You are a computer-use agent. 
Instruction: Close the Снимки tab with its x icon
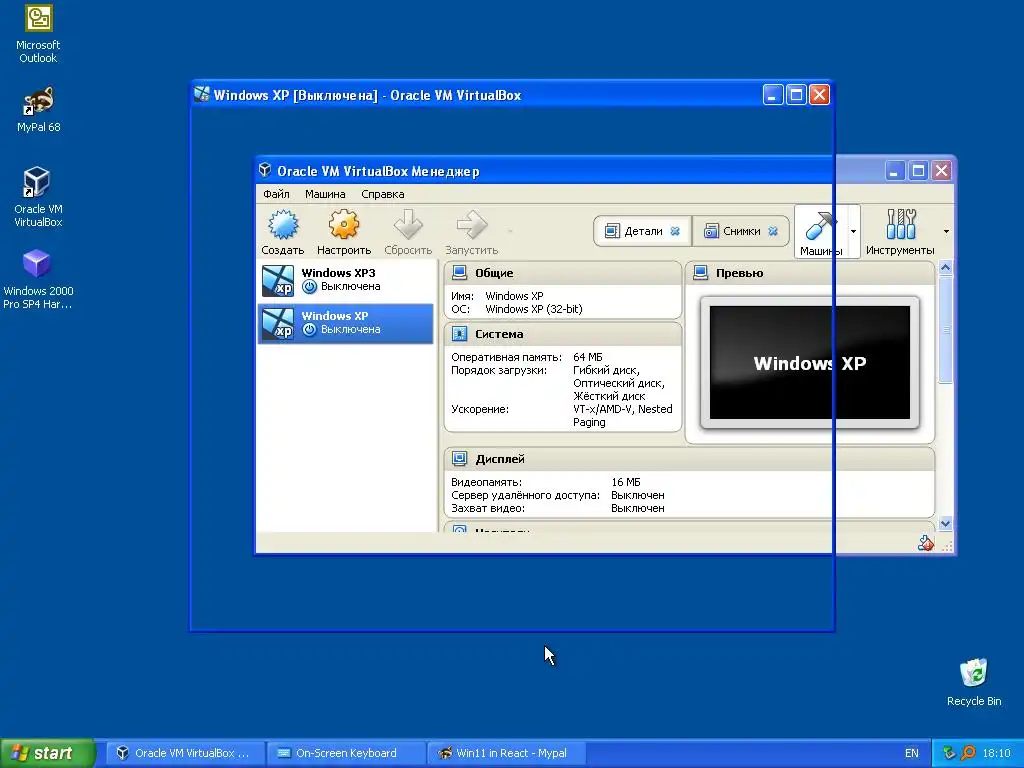tap(773, 231)
